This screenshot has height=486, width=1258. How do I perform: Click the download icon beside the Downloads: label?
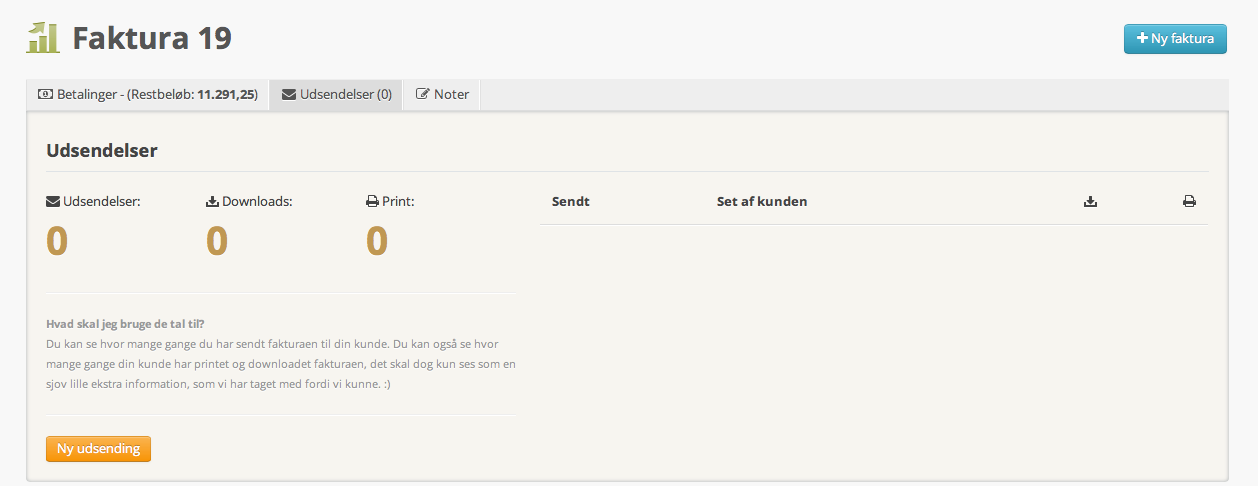click(x=212, y=201)
